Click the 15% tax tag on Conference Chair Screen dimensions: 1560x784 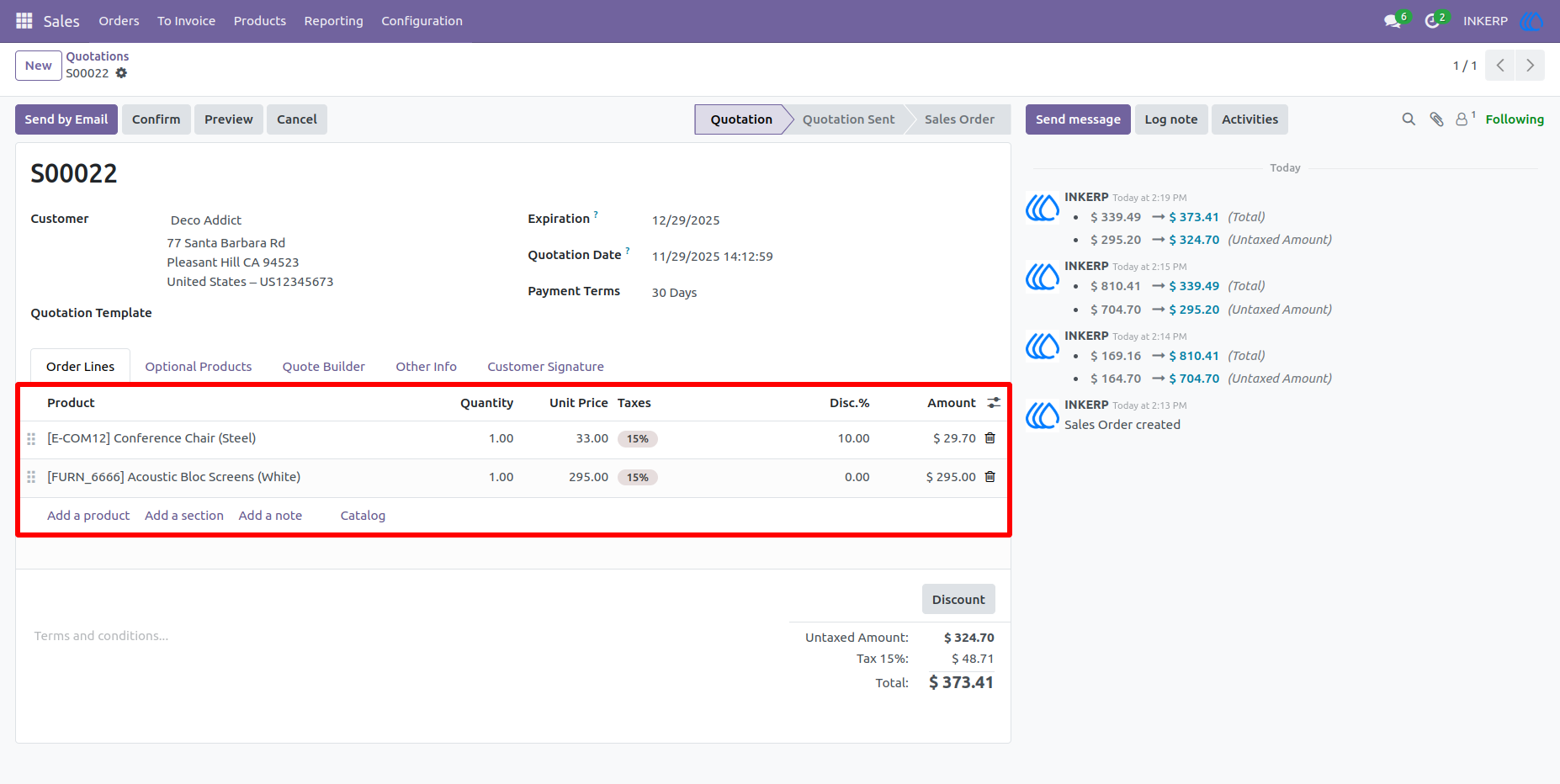[x=638, y=439]
